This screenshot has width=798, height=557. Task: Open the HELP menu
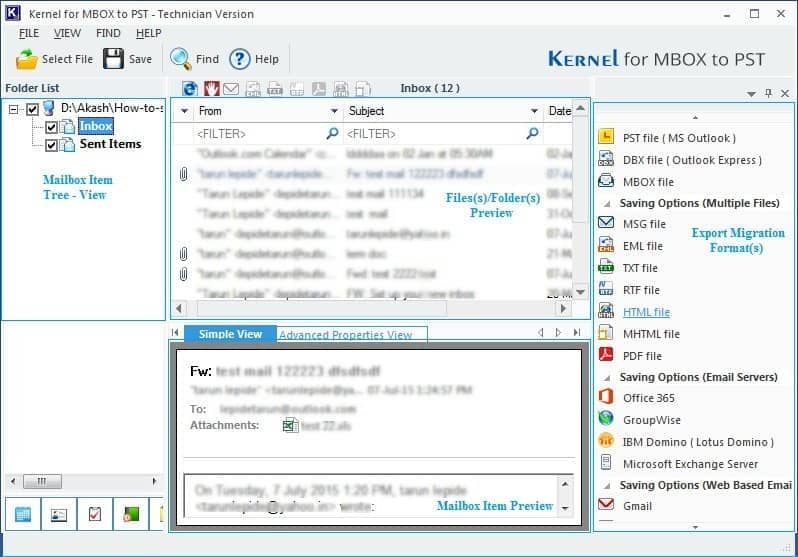[x=149, y=33]
